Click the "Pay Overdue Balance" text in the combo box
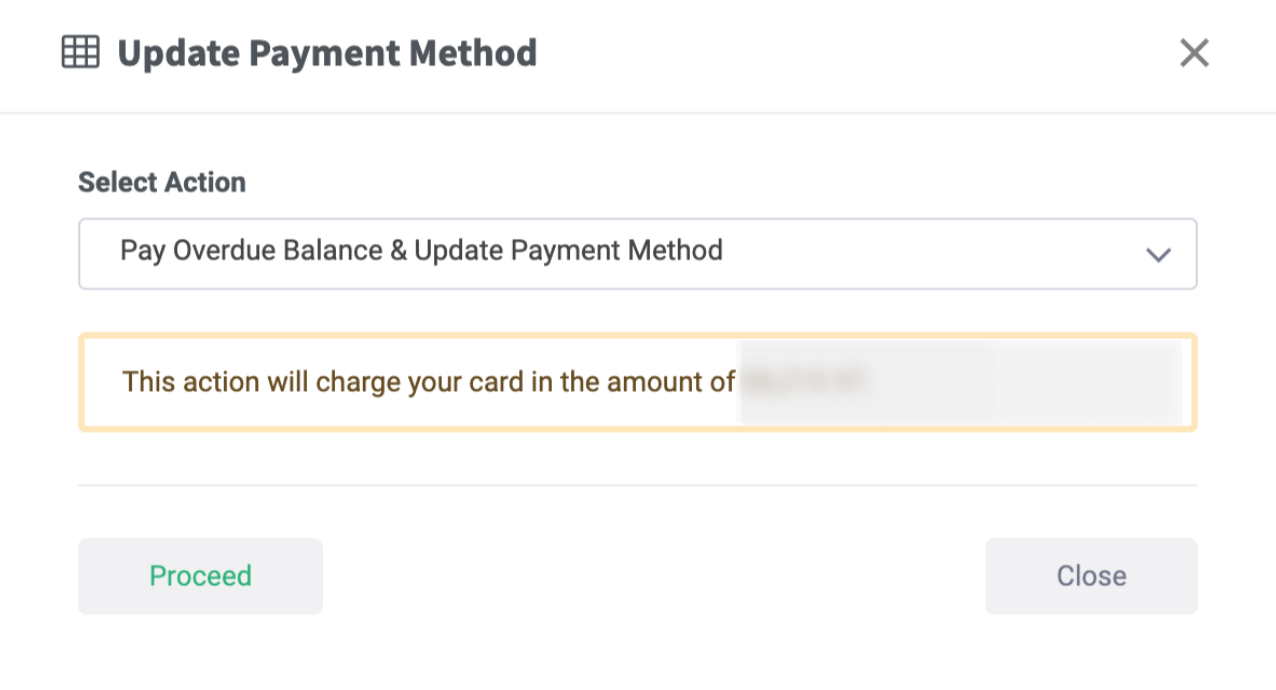The width and height of the screenshot is (1276, 690). tap(250, 250)
